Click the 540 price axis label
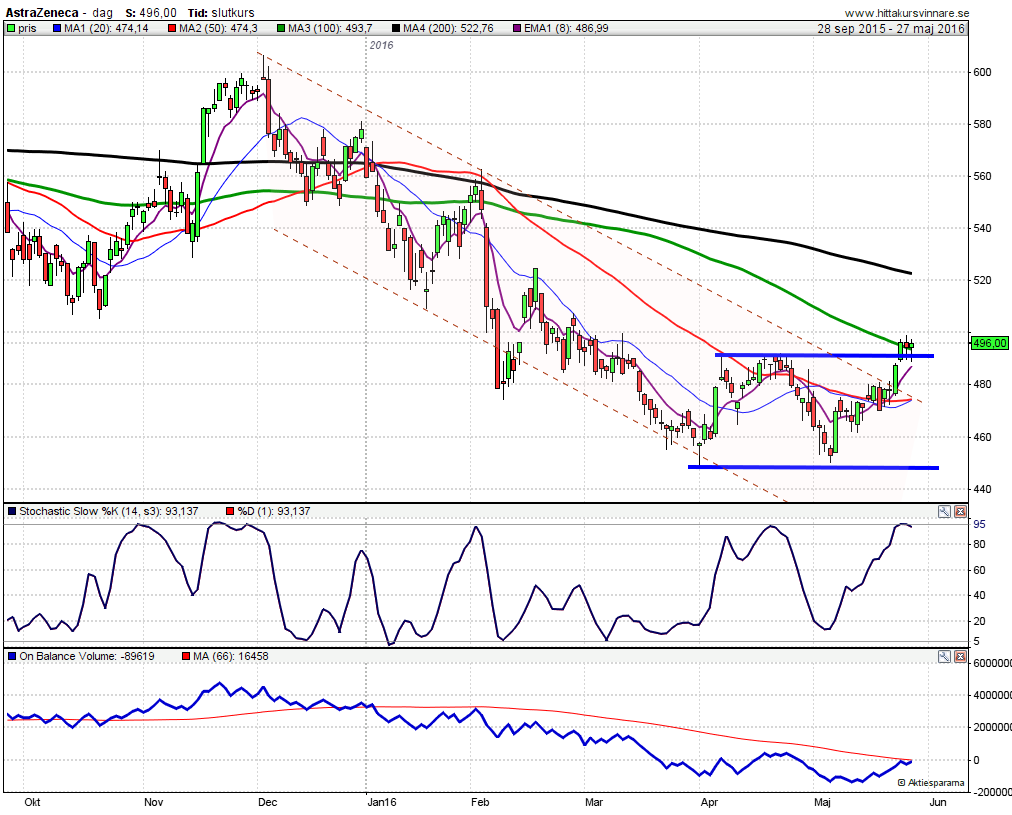This screenshot has width=1012, height=815. coord(982,228)
